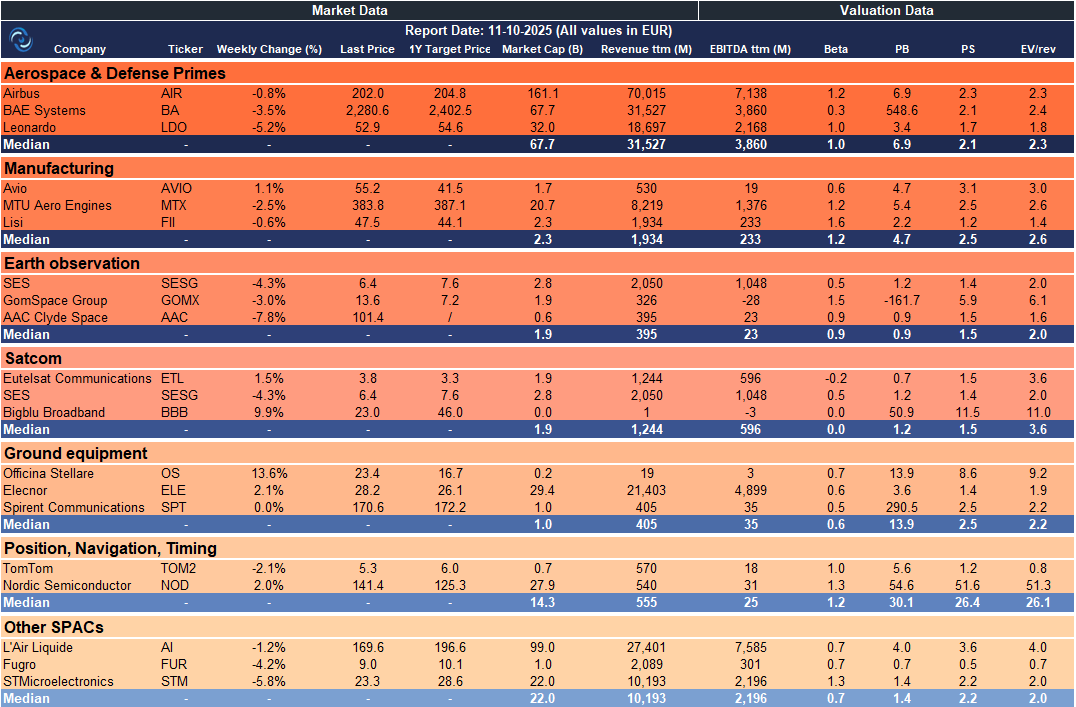Click GomSpace PB value -161.7
1076x707 pixels.
902,301
